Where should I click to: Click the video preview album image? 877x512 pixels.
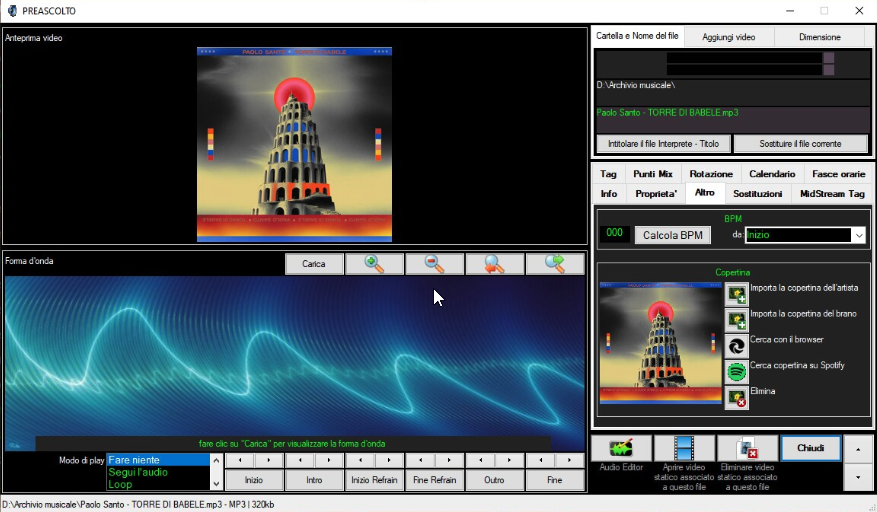click(294, 144)
